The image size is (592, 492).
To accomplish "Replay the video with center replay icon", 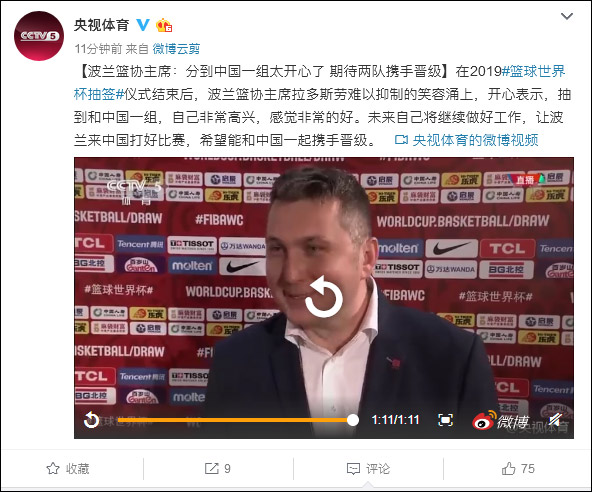I will 324,296.
